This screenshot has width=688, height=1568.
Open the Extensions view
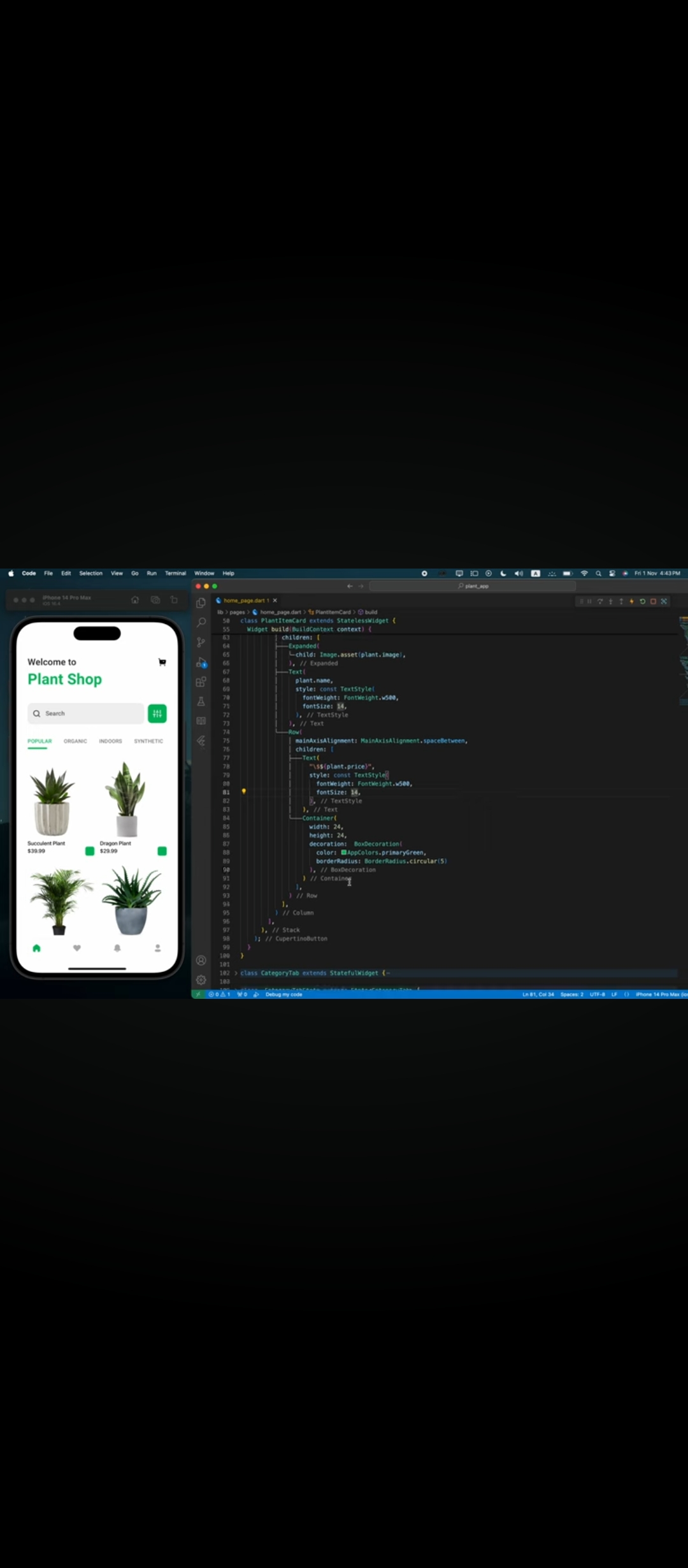coord(201,682)
